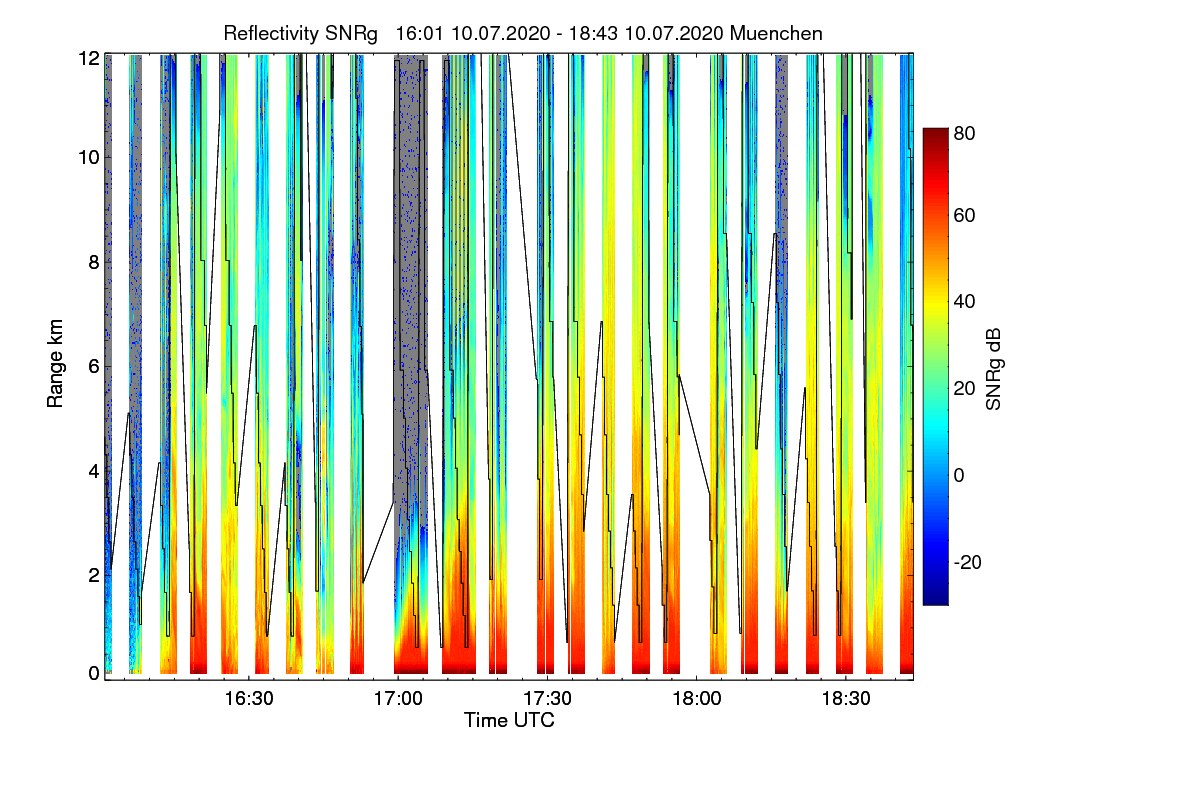
Task: Click the colorbar value '20'
Action: [x=965, y=388]
